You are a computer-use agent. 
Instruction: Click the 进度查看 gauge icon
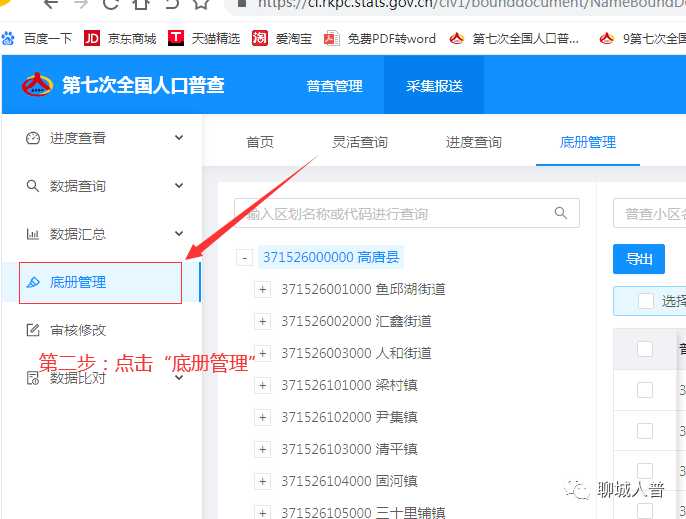[x=33, y=138]
